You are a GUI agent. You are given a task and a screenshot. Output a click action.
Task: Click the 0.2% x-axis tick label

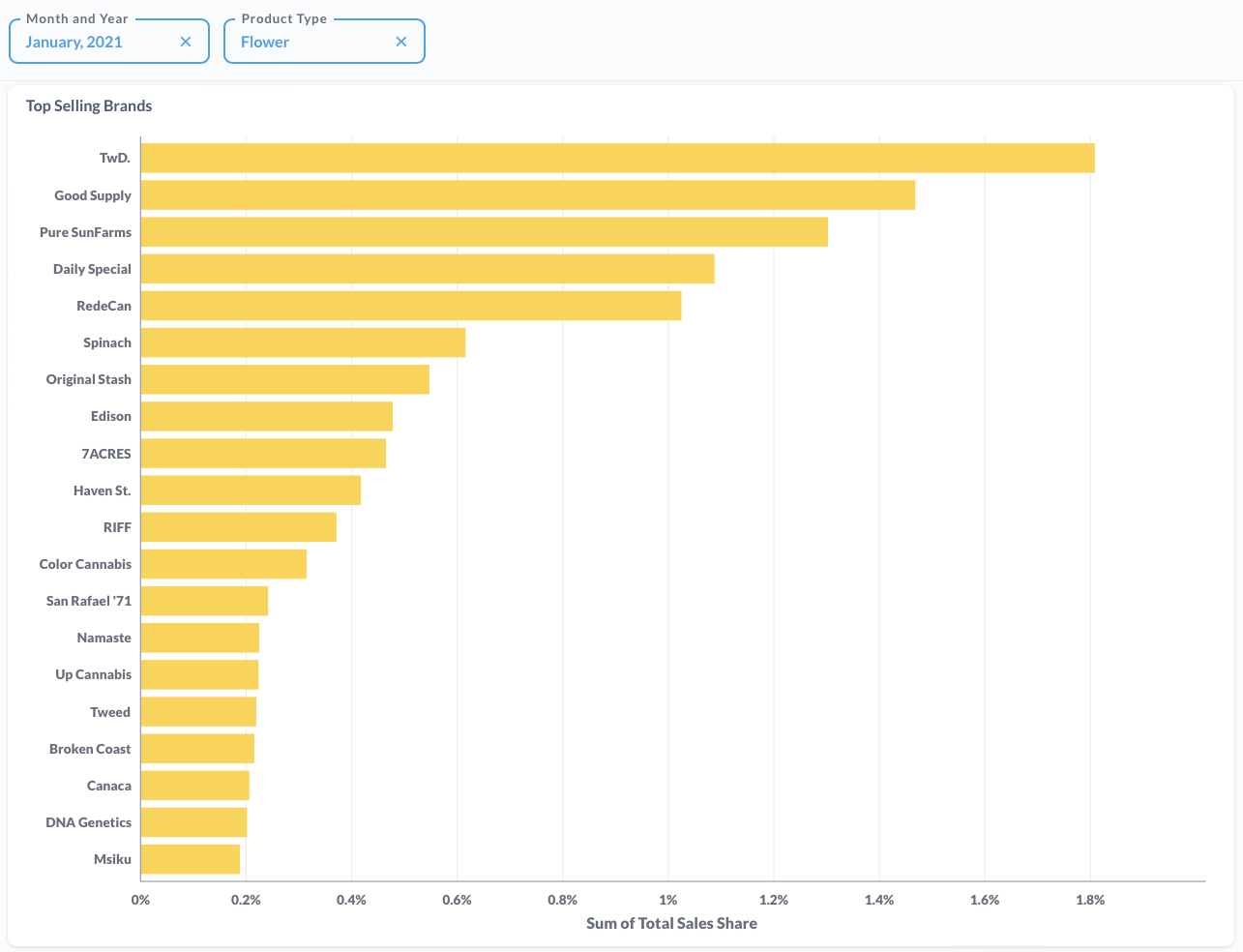246,900
